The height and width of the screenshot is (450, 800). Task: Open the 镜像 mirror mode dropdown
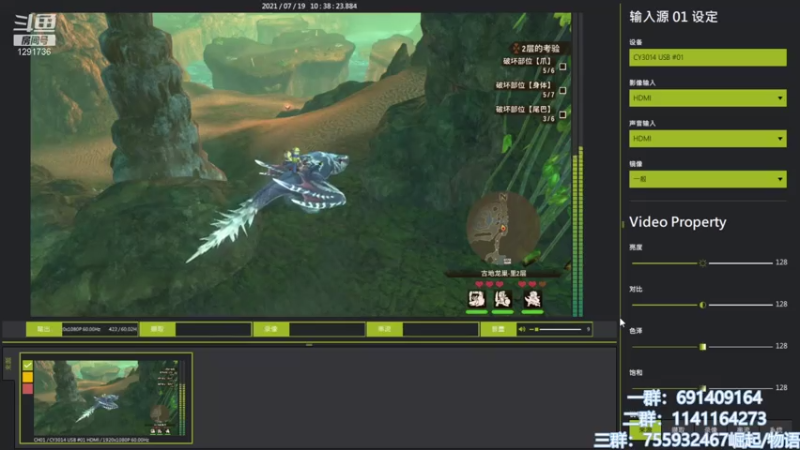tap(708, 179)
